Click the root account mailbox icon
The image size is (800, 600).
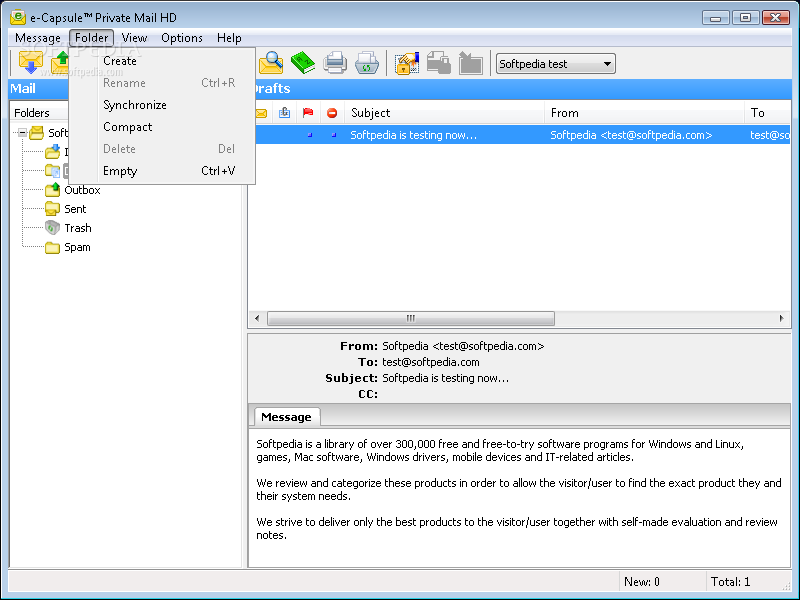(37, 133)
